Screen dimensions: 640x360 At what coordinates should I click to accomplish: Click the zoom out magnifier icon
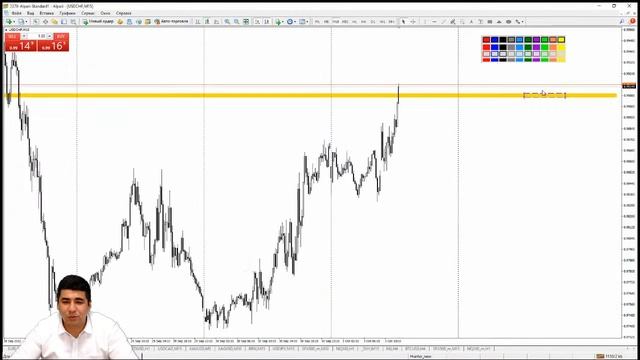tap(236, 22)
